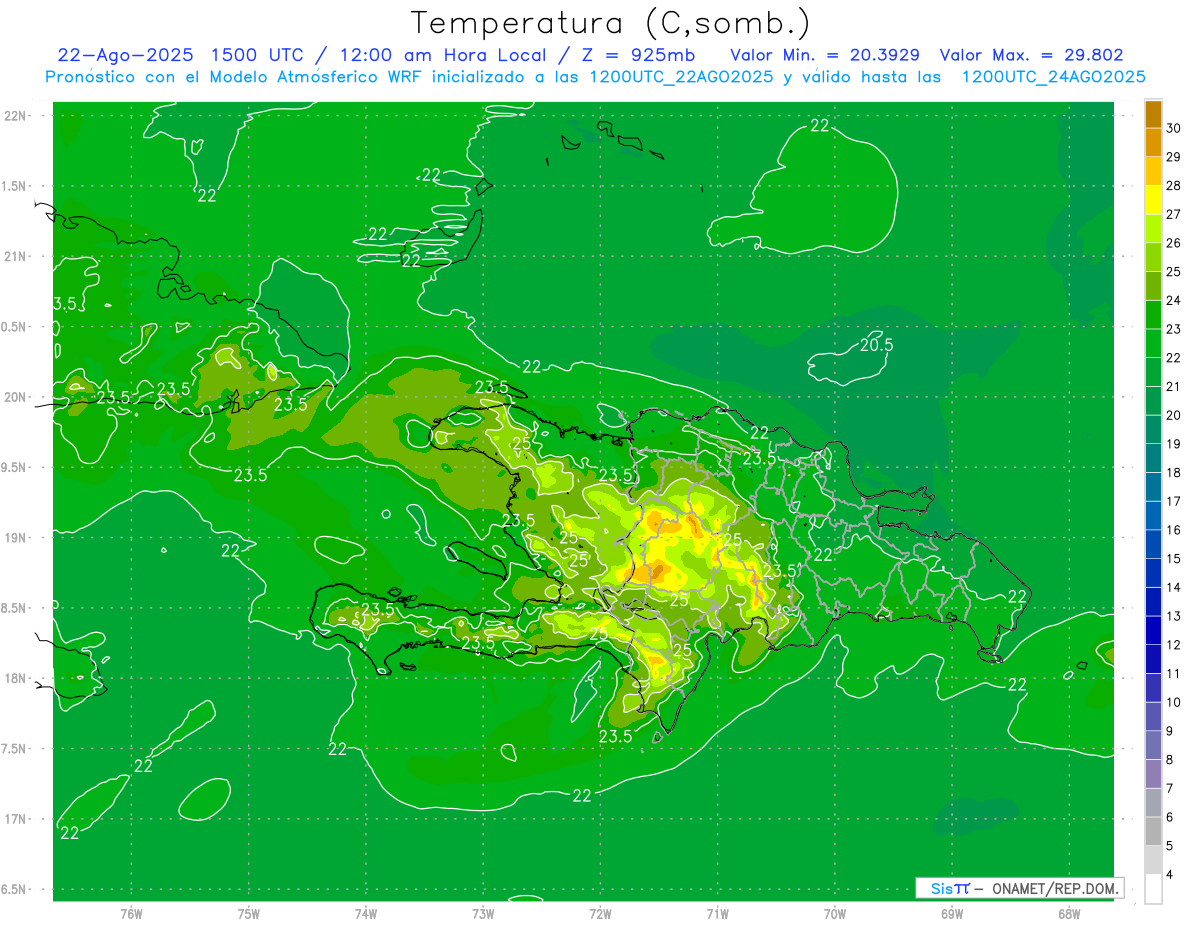Click the longitude tick label "71W"
This screenshot has width=1200, height=927.
(718, 914)
